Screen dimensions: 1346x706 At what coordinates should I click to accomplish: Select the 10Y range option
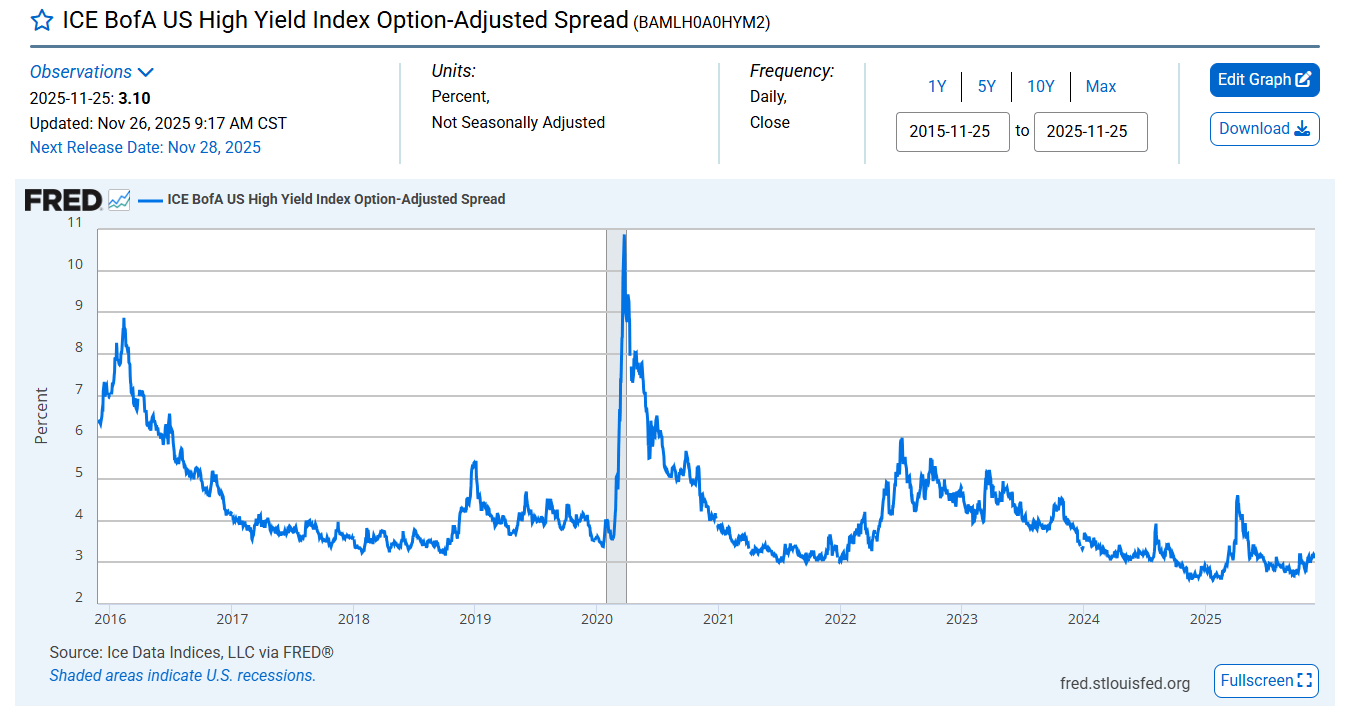1040,86
